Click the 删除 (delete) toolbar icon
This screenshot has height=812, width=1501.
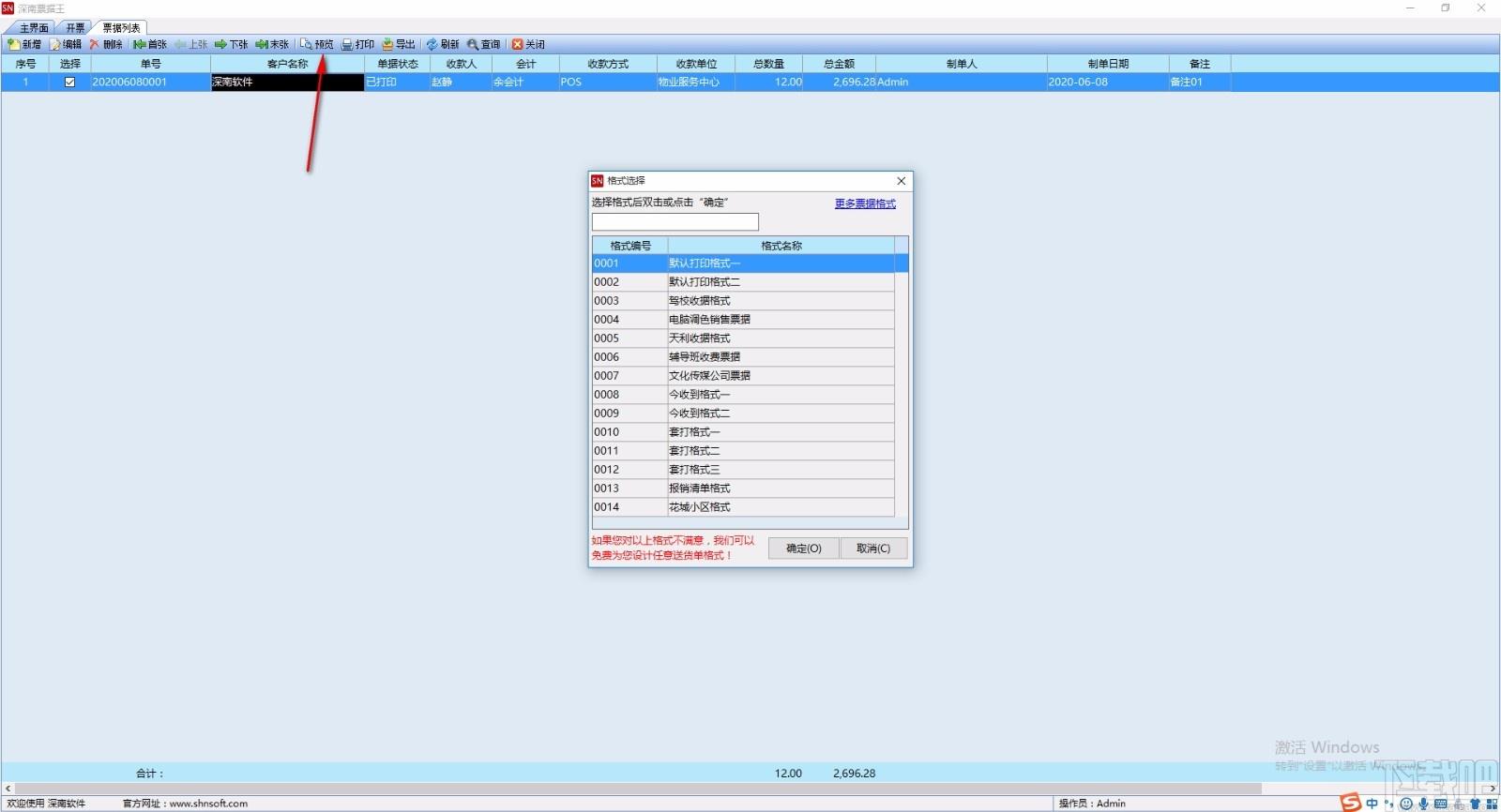[106, 44]
